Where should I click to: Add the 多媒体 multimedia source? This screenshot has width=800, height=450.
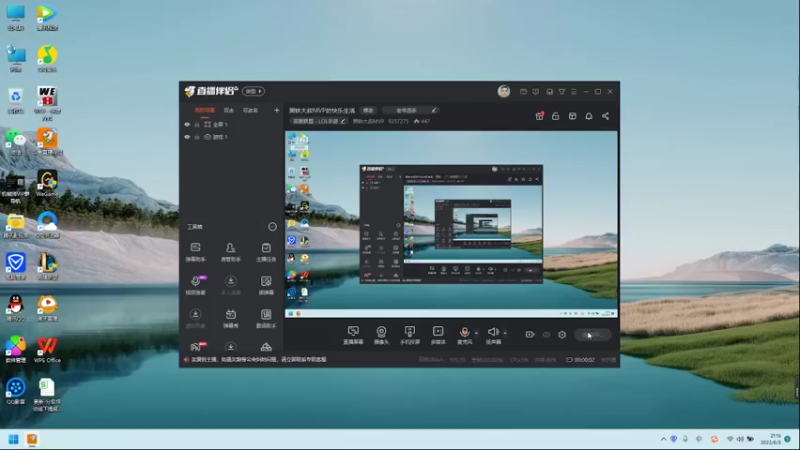click(x=438, y=335)
